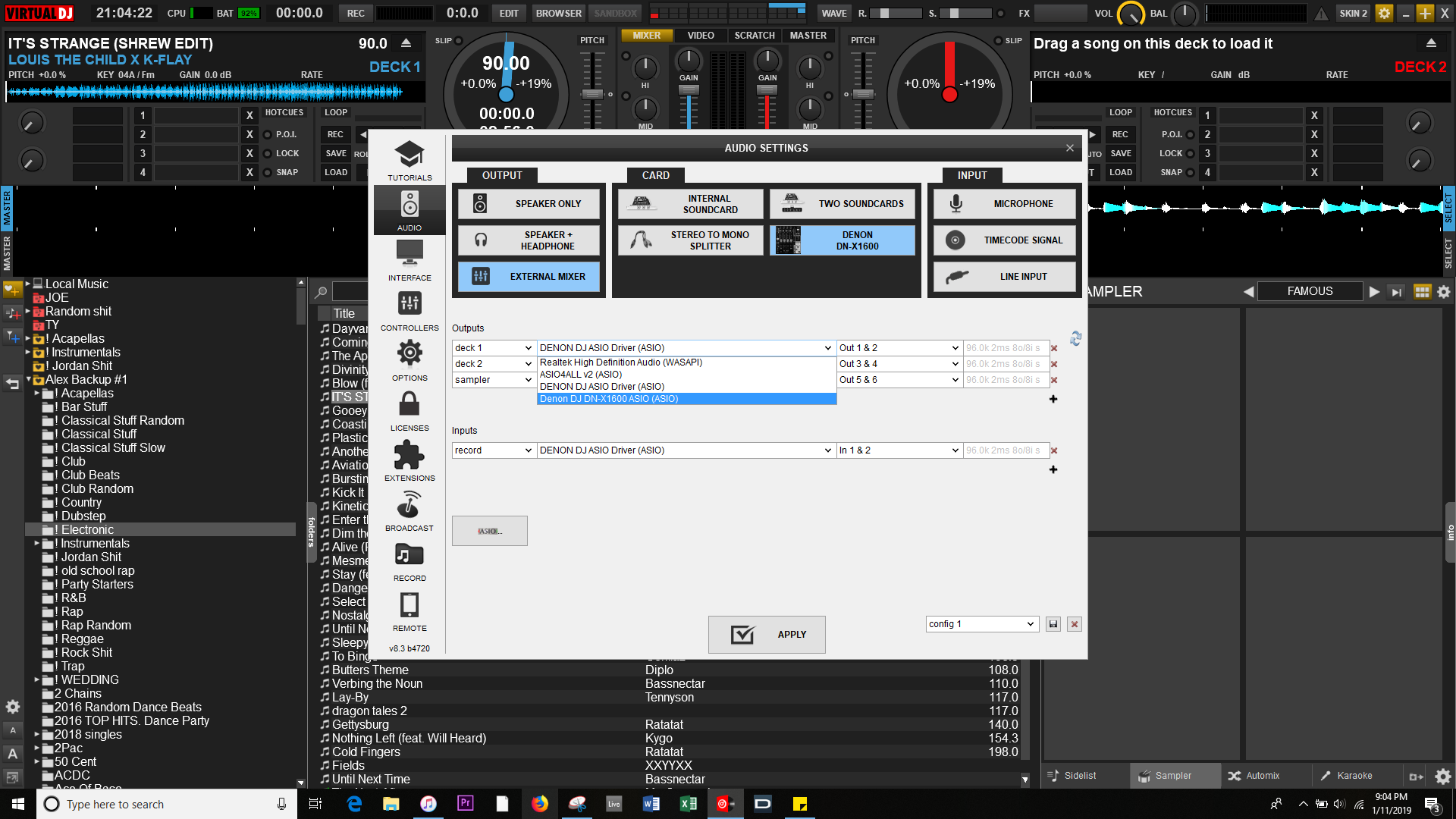Switch sampler to grid view
This screenshot has width=1456, height=819.
[1423, 292]
